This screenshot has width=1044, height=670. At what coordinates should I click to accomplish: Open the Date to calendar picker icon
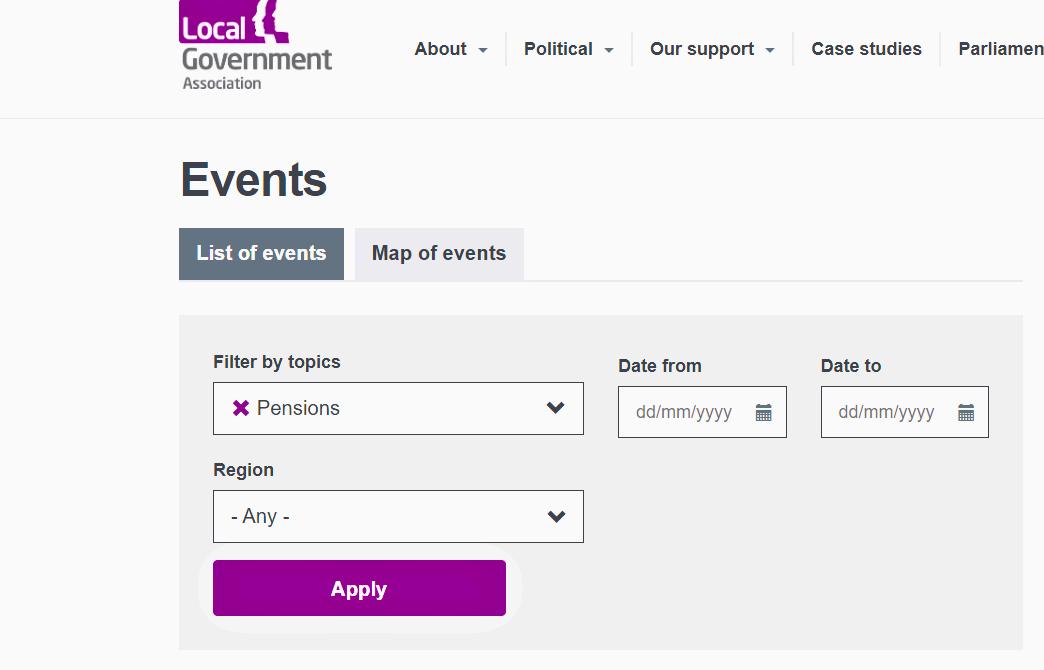pyautogui.click(x=965, y=412)
